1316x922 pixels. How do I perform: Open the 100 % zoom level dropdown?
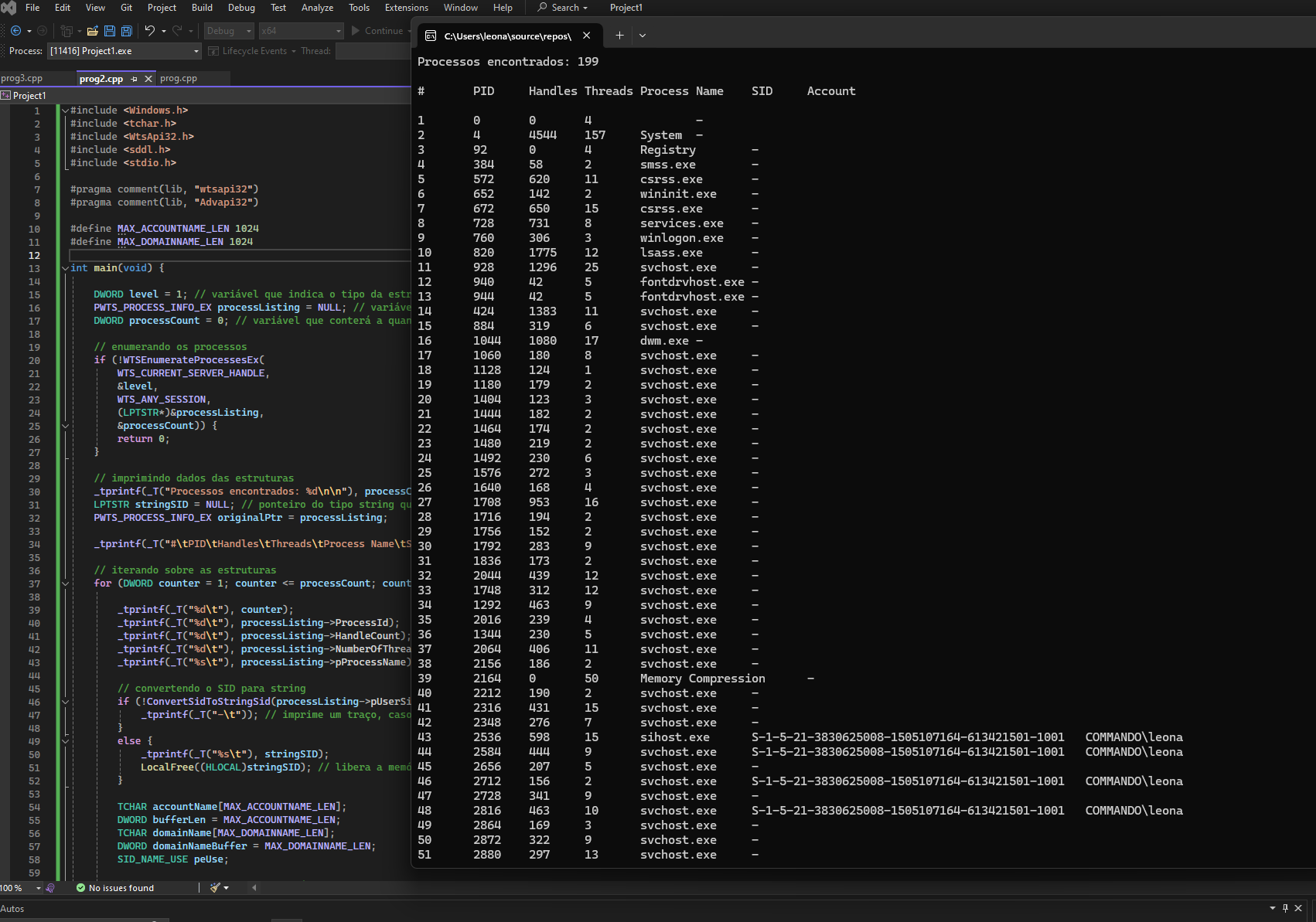click(38, 888)
